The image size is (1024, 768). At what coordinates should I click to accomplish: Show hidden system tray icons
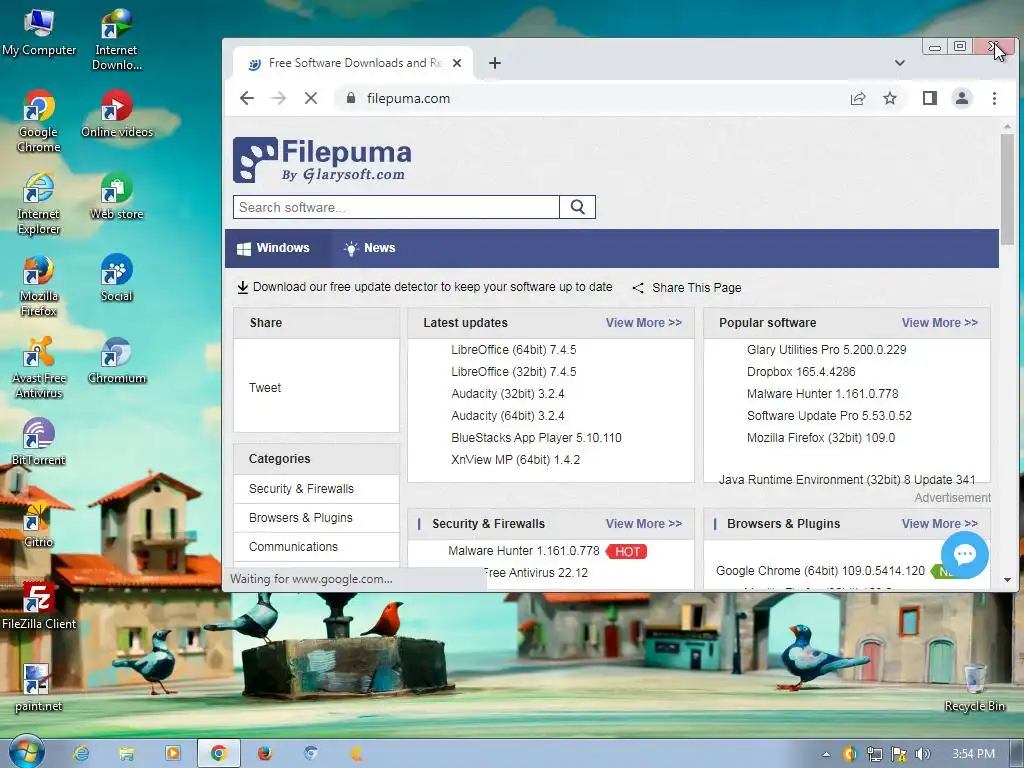[x=827, y=754]
